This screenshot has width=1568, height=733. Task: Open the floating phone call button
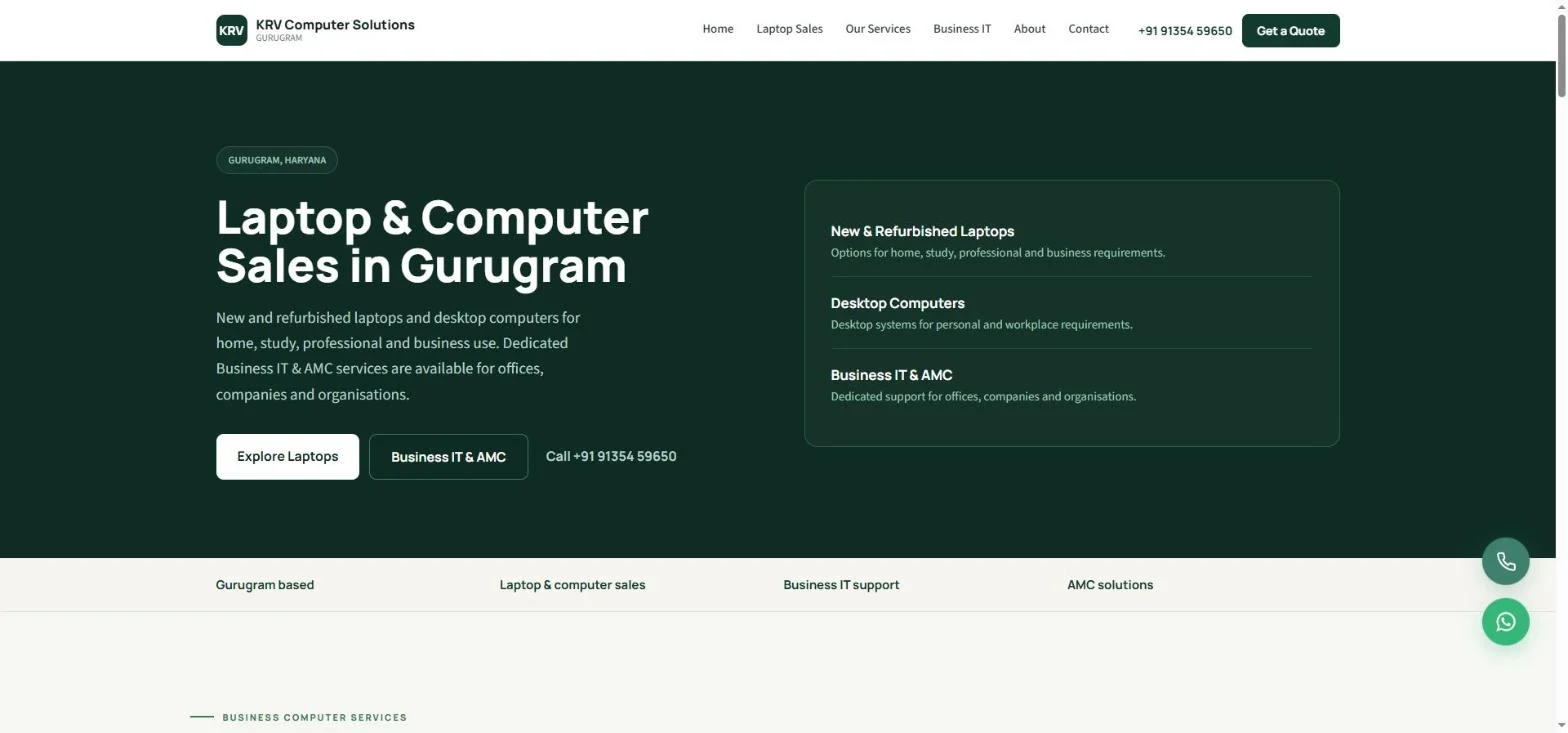1505,562
